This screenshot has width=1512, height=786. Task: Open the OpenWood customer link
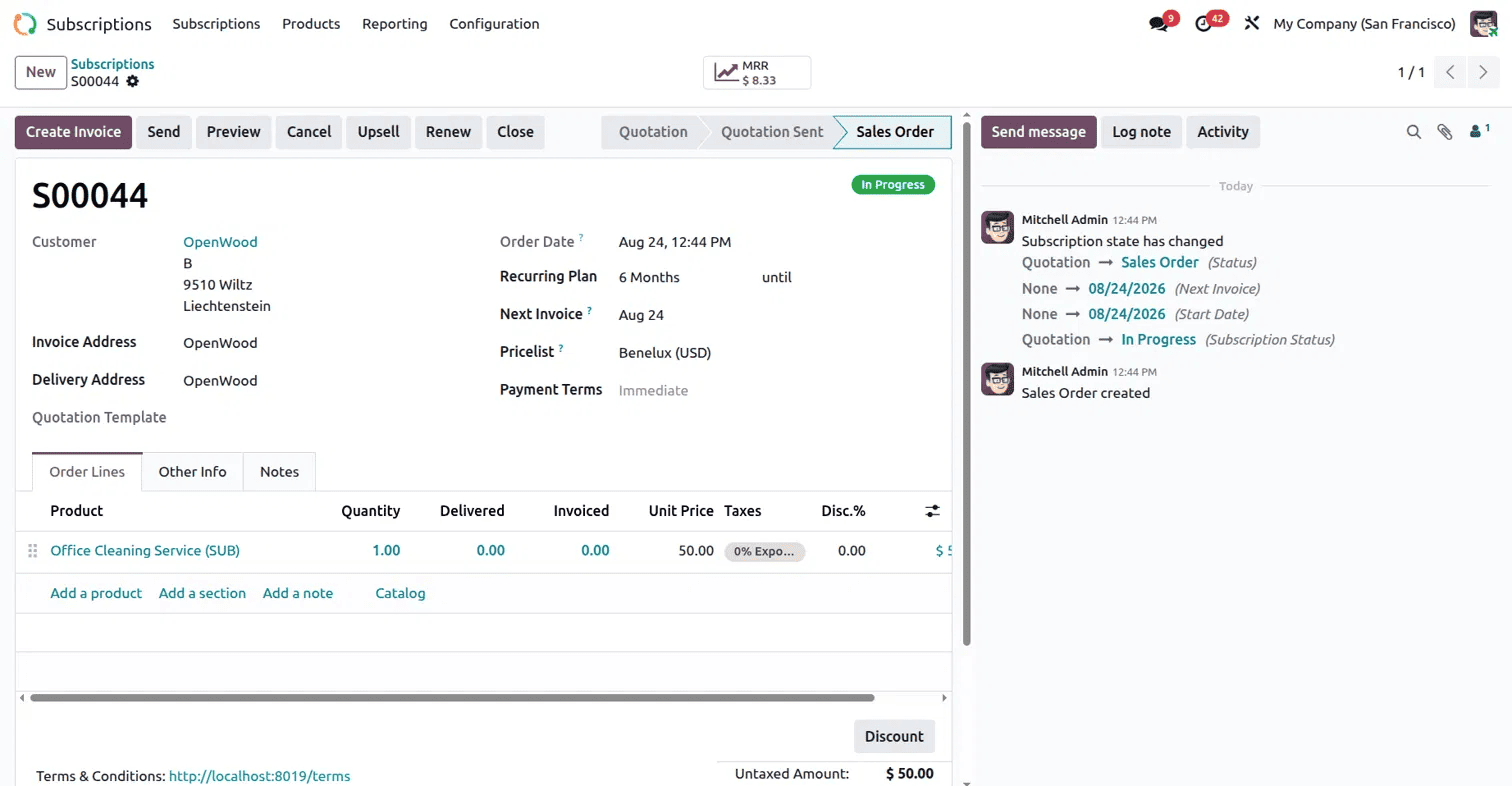(x=220, y=242)
